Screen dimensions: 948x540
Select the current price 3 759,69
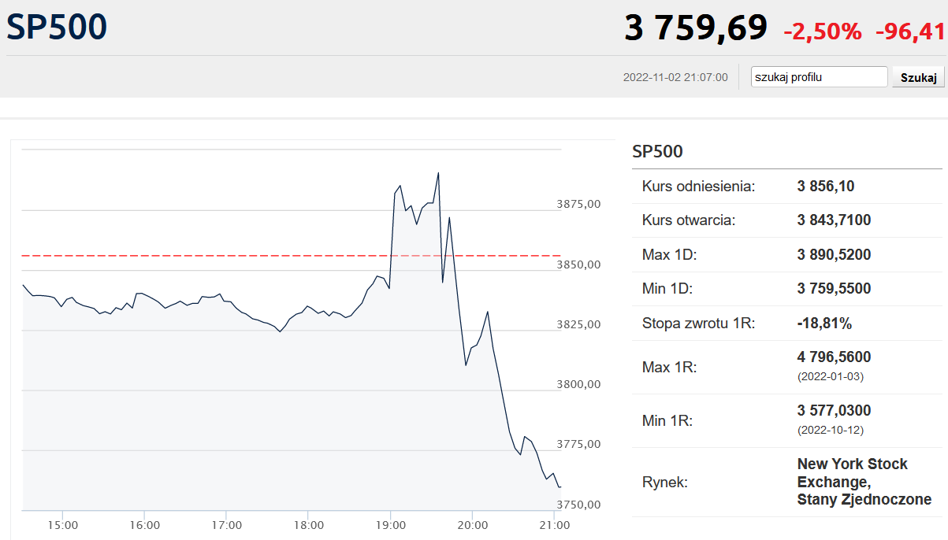[x=695, y=28]
